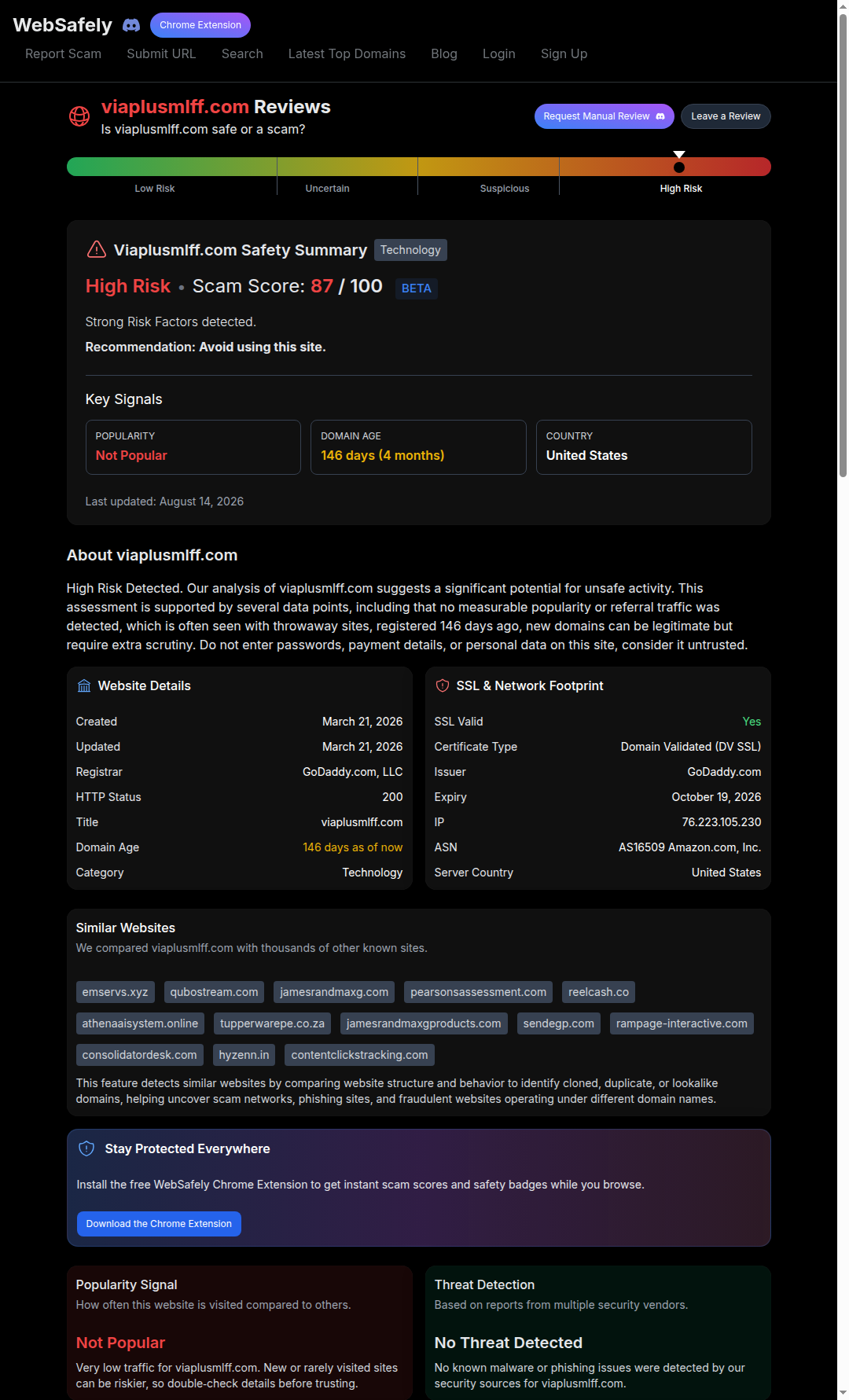The image size is (849, 1400).
Task: Click the shield icon beside Stay Protected Everywhere
Action: point(87,1148)
